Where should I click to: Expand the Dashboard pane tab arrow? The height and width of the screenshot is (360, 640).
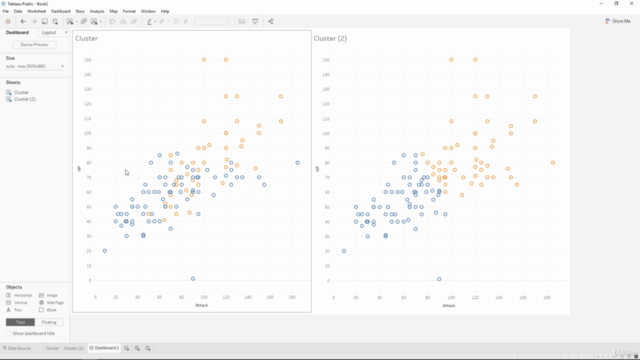click(x=66, y=32)
